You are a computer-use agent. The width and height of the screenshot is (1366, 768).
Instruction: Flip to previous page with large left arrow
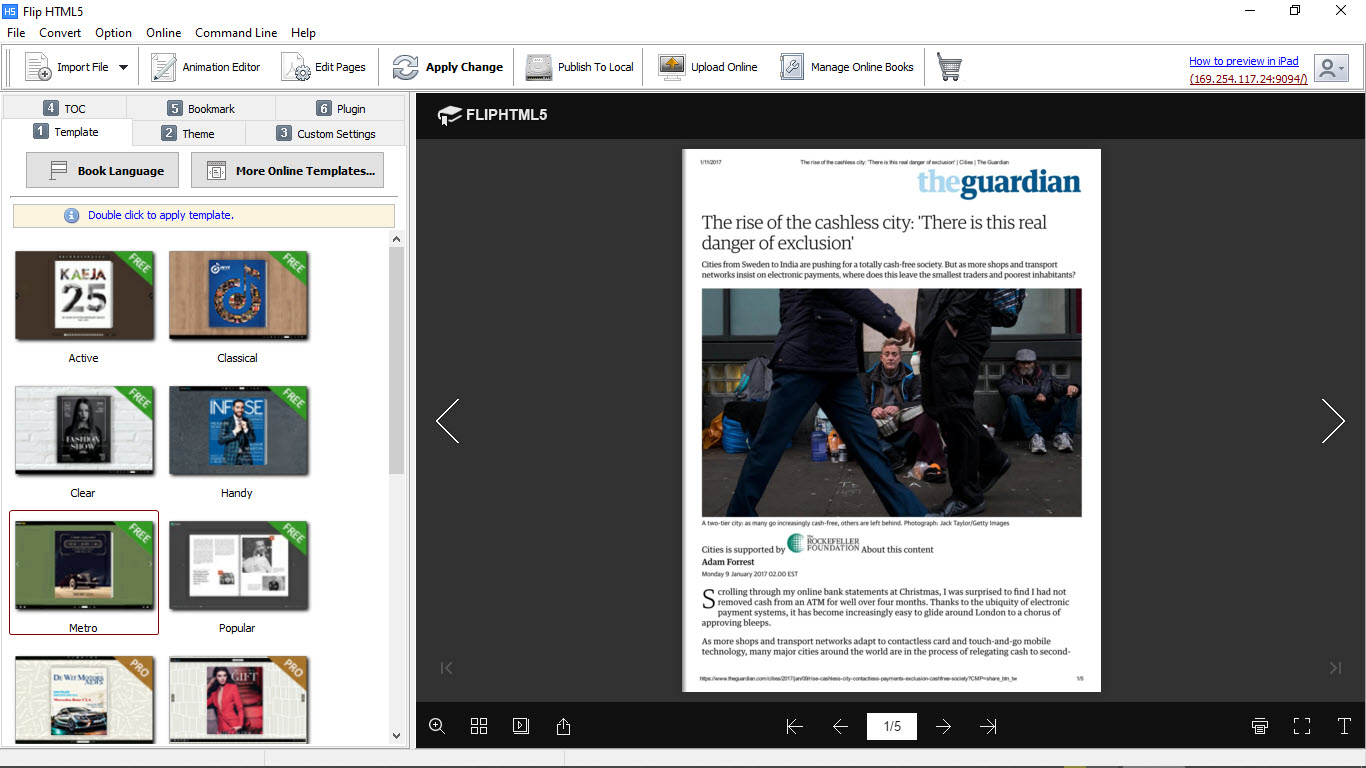[448, 421]
